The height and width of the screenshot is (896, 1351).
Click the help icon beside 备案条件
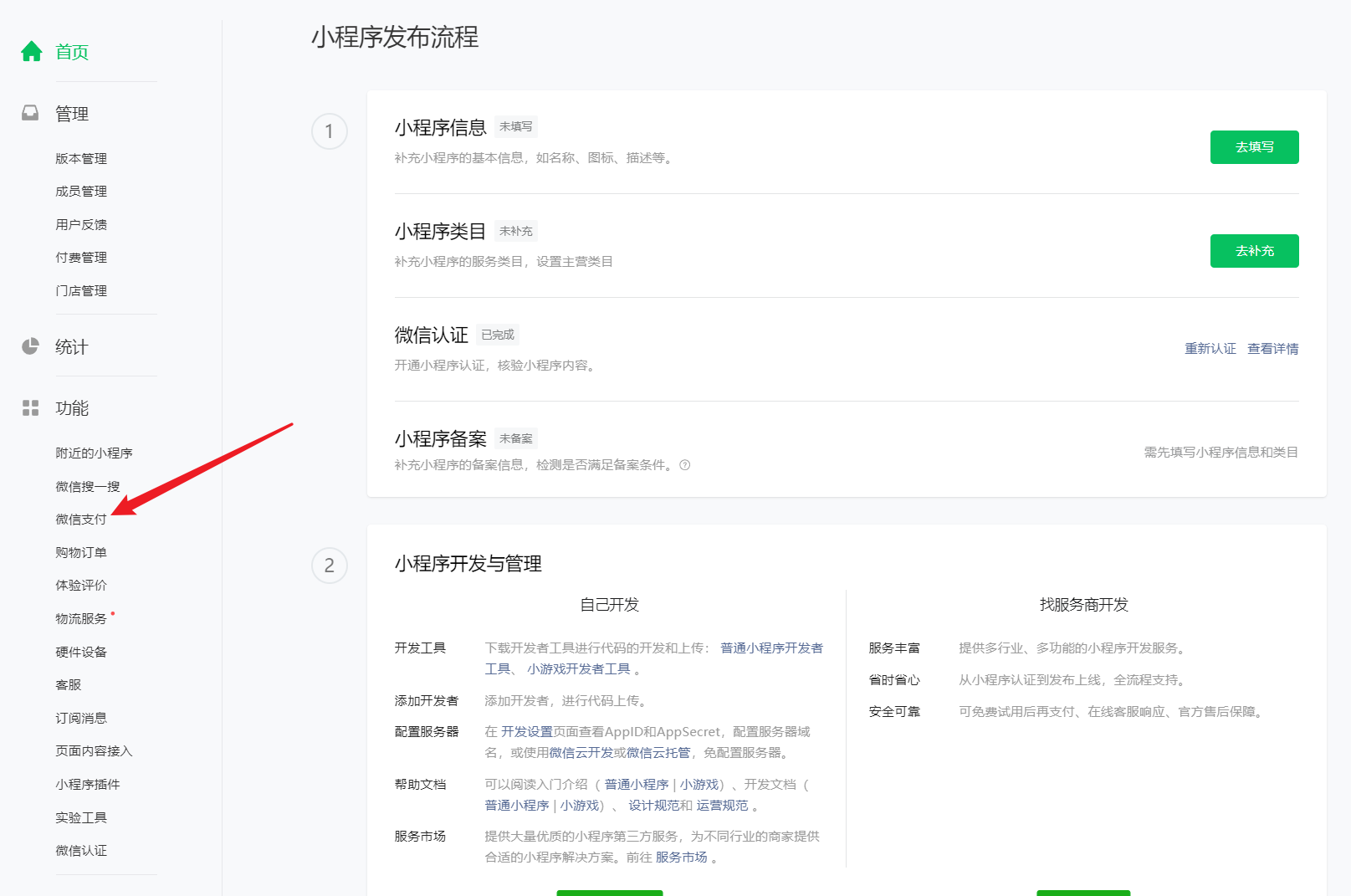click(x=685, y=465)
